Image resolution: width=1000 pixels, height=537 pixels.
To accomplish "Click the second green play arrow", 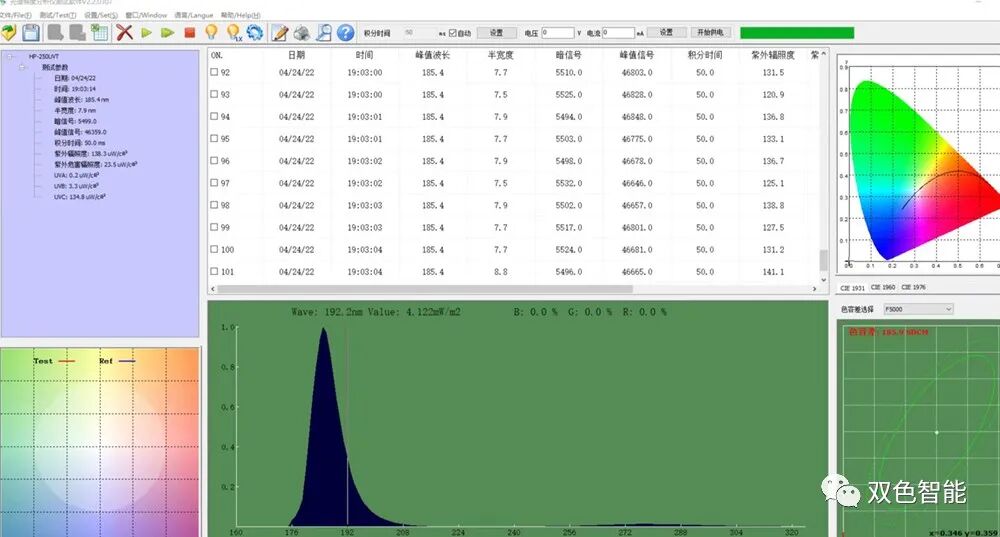I will coord(168,33).
